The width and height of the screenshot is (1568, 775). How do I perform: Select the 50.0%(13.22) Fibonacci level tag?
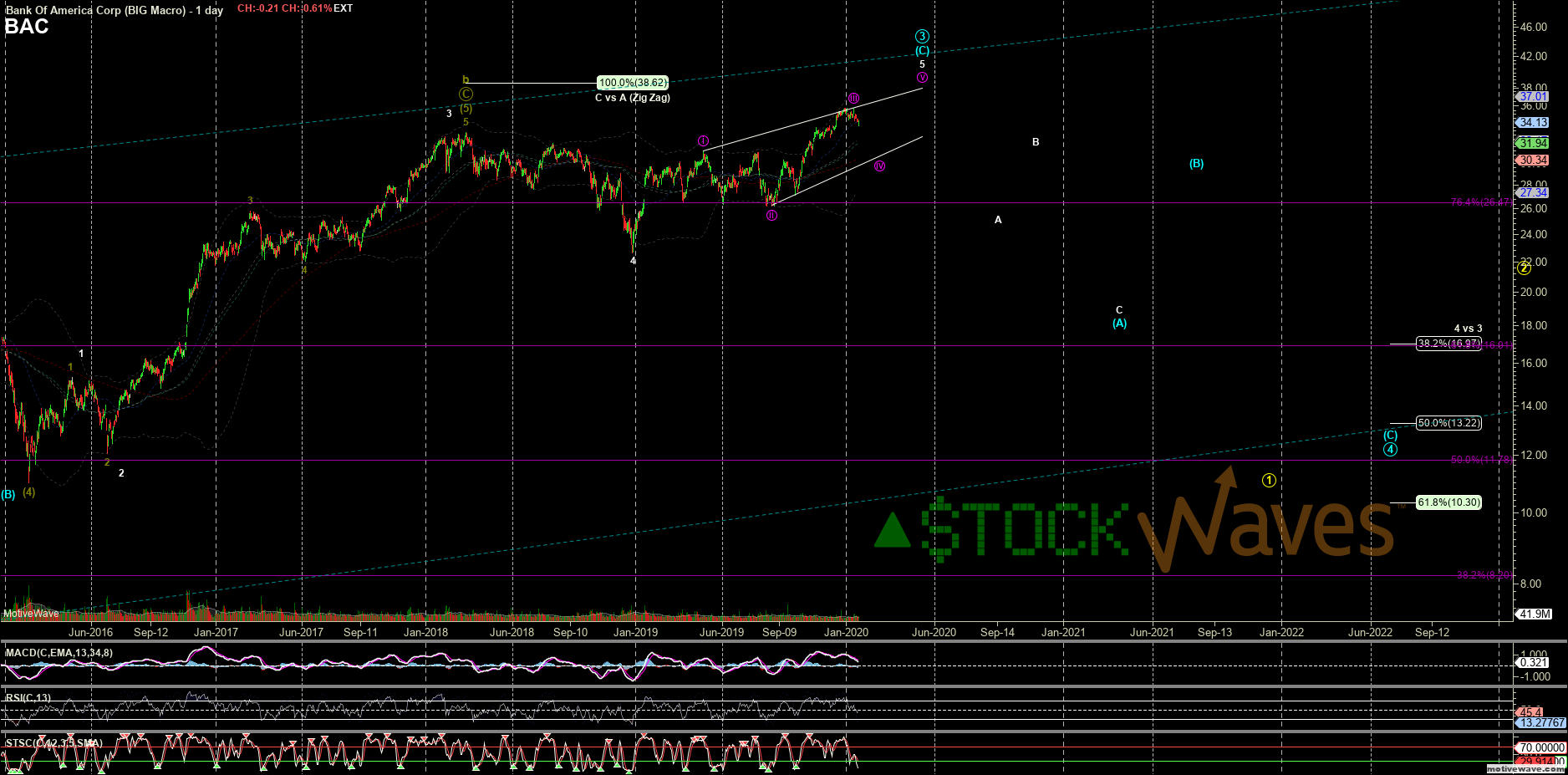tap(1448, 423)
